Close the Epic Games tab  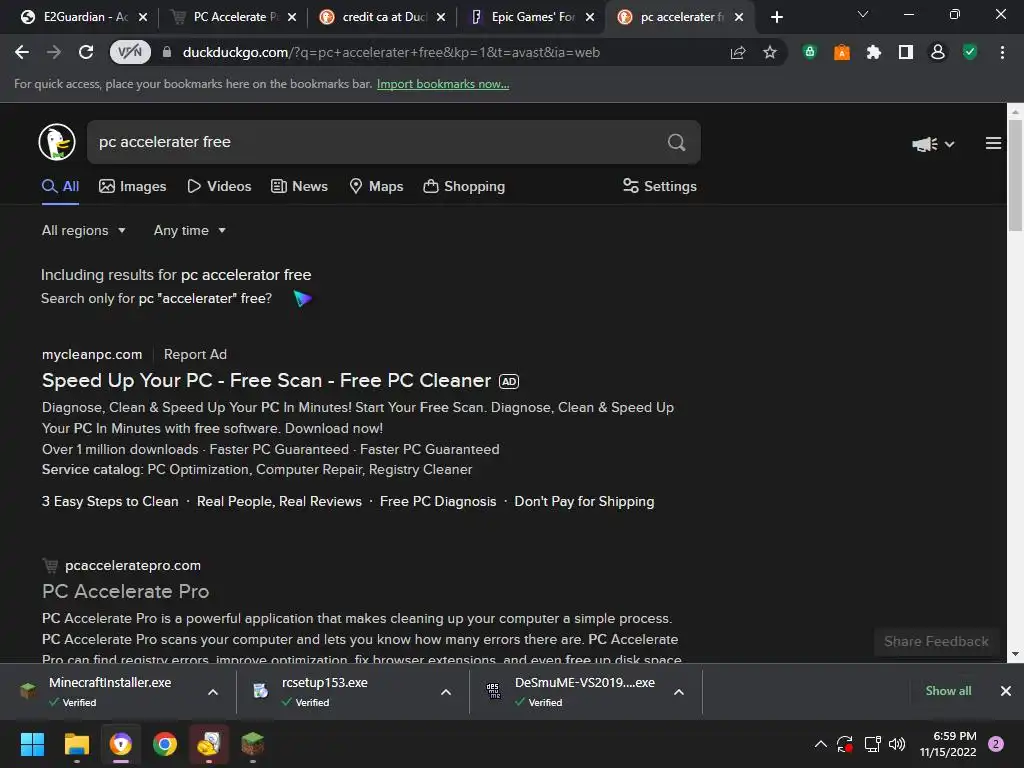point(590,17)
